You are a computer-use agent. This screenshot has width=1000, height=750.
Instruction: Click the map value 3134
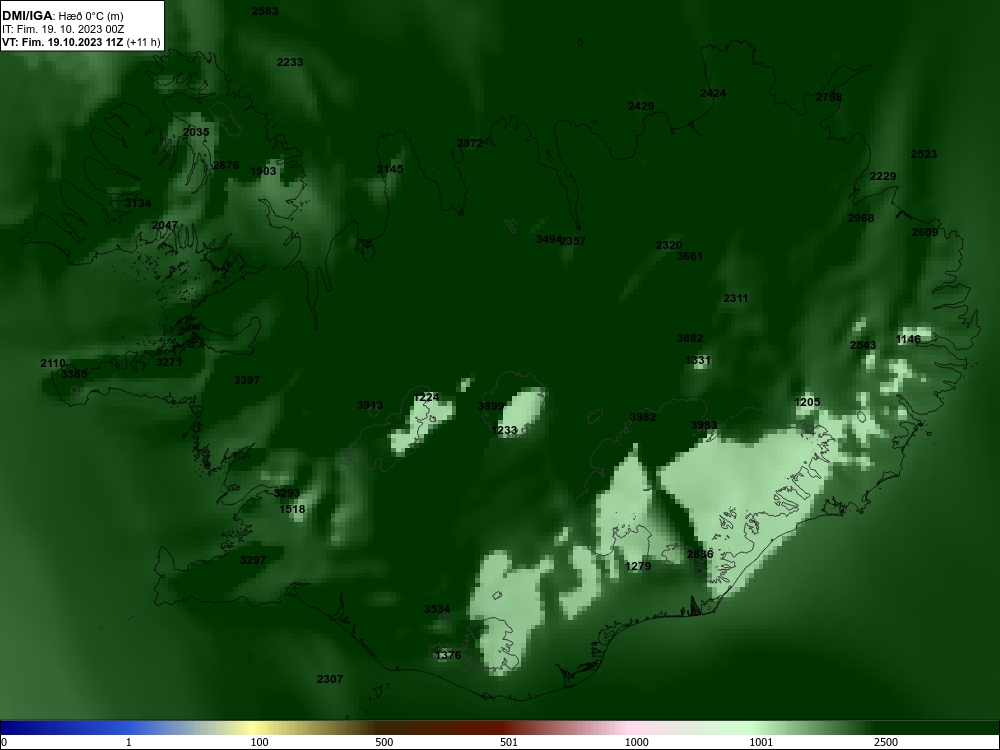coord(138,203)
